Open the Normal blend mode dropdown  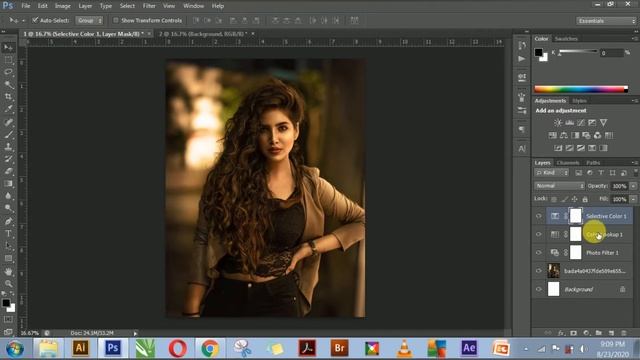pyautogui.click(x=559, y=186)
